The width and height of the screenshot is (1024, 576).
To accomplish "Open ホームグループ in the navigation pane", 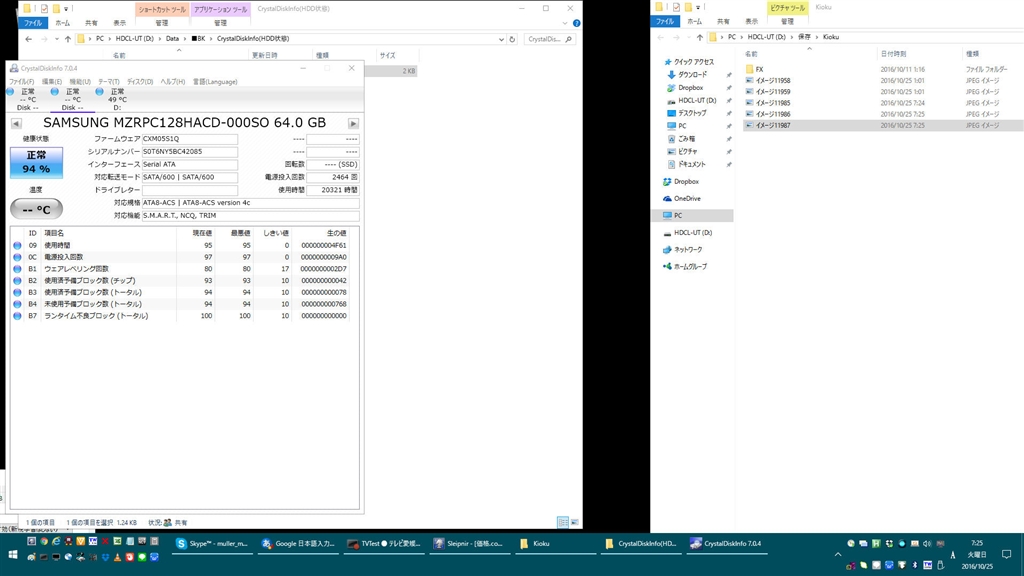I will point(690,266).
